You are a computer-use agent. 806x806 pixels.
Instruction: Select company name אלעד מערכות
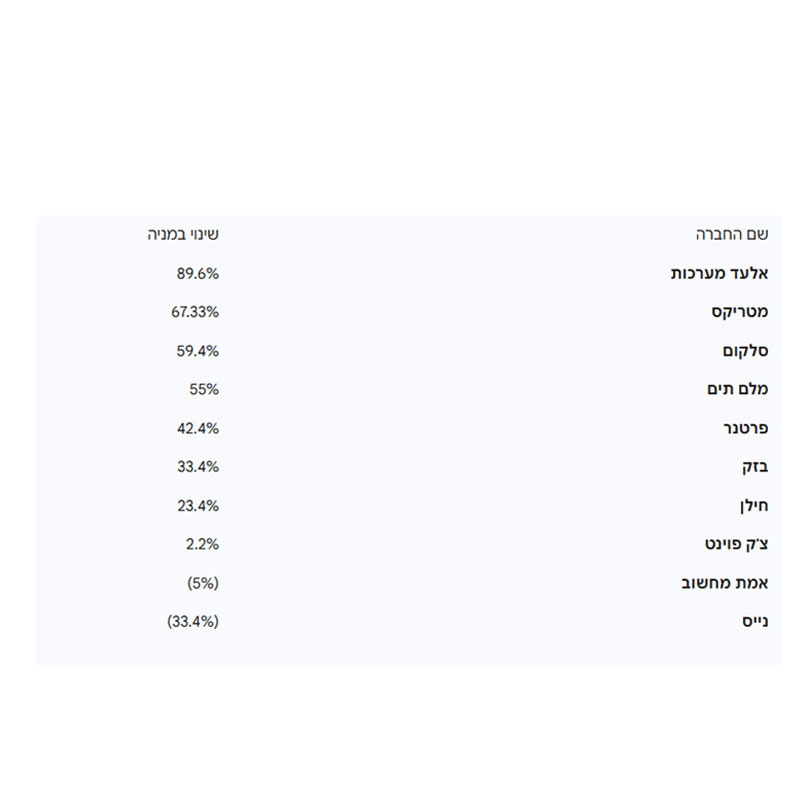coord(719,273)
